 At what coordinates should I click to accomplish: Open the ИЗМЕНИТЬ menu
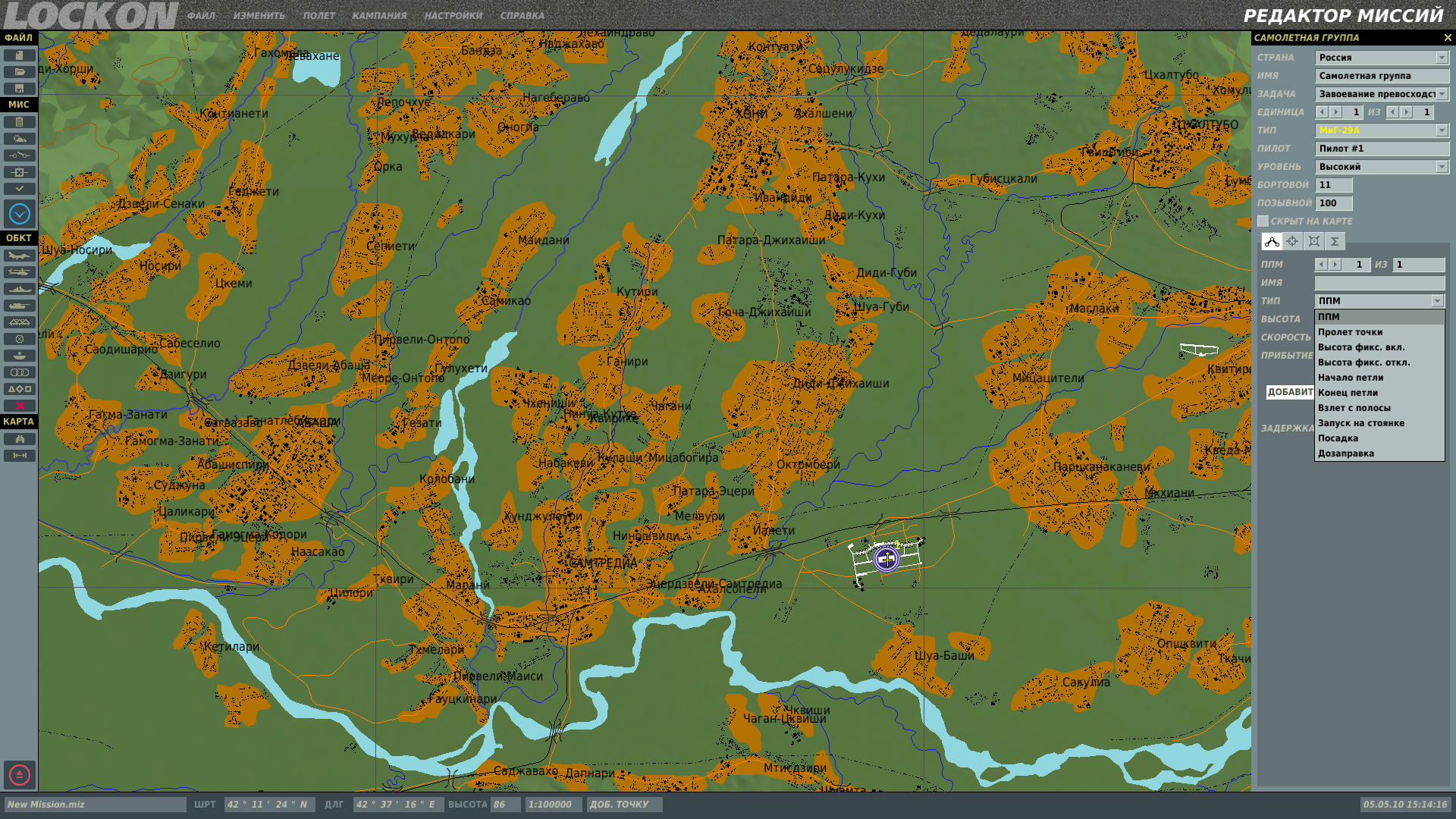(x=259, y=16)
